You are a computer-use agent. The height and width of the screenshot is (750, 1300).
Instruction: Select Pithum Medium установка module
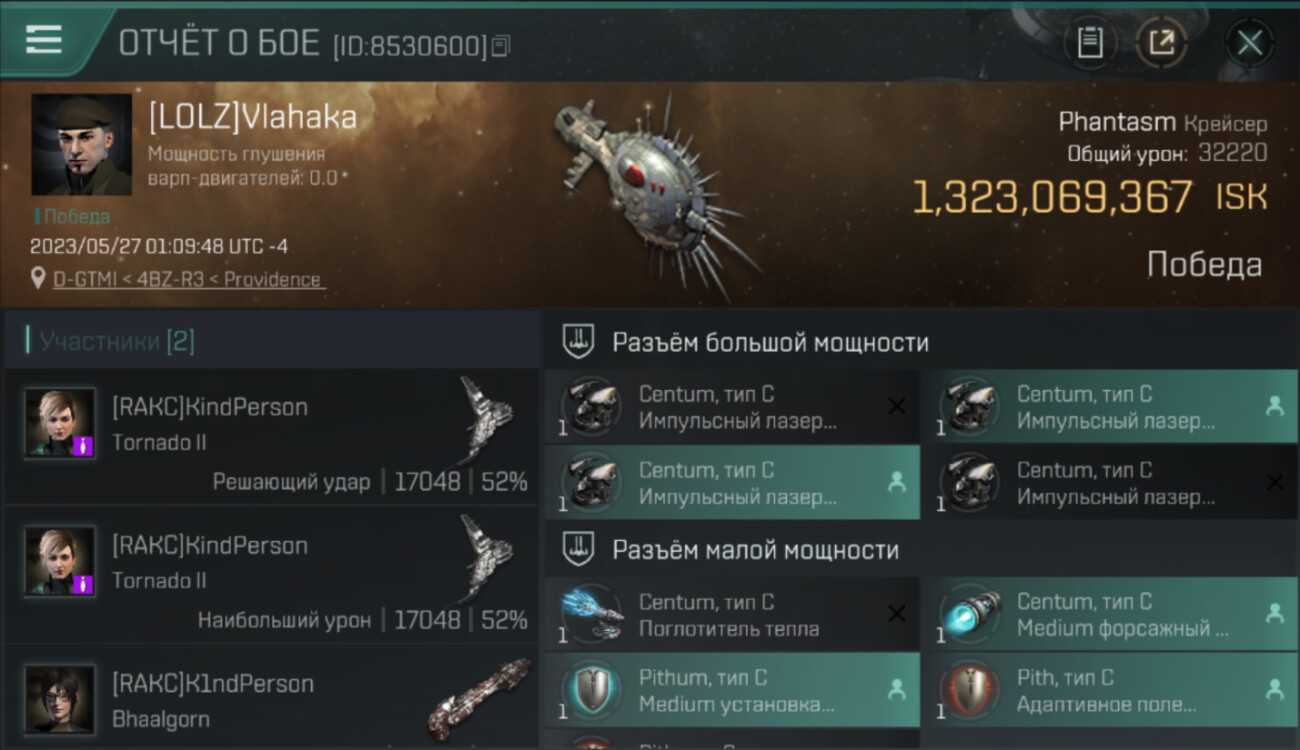(732, 690)
